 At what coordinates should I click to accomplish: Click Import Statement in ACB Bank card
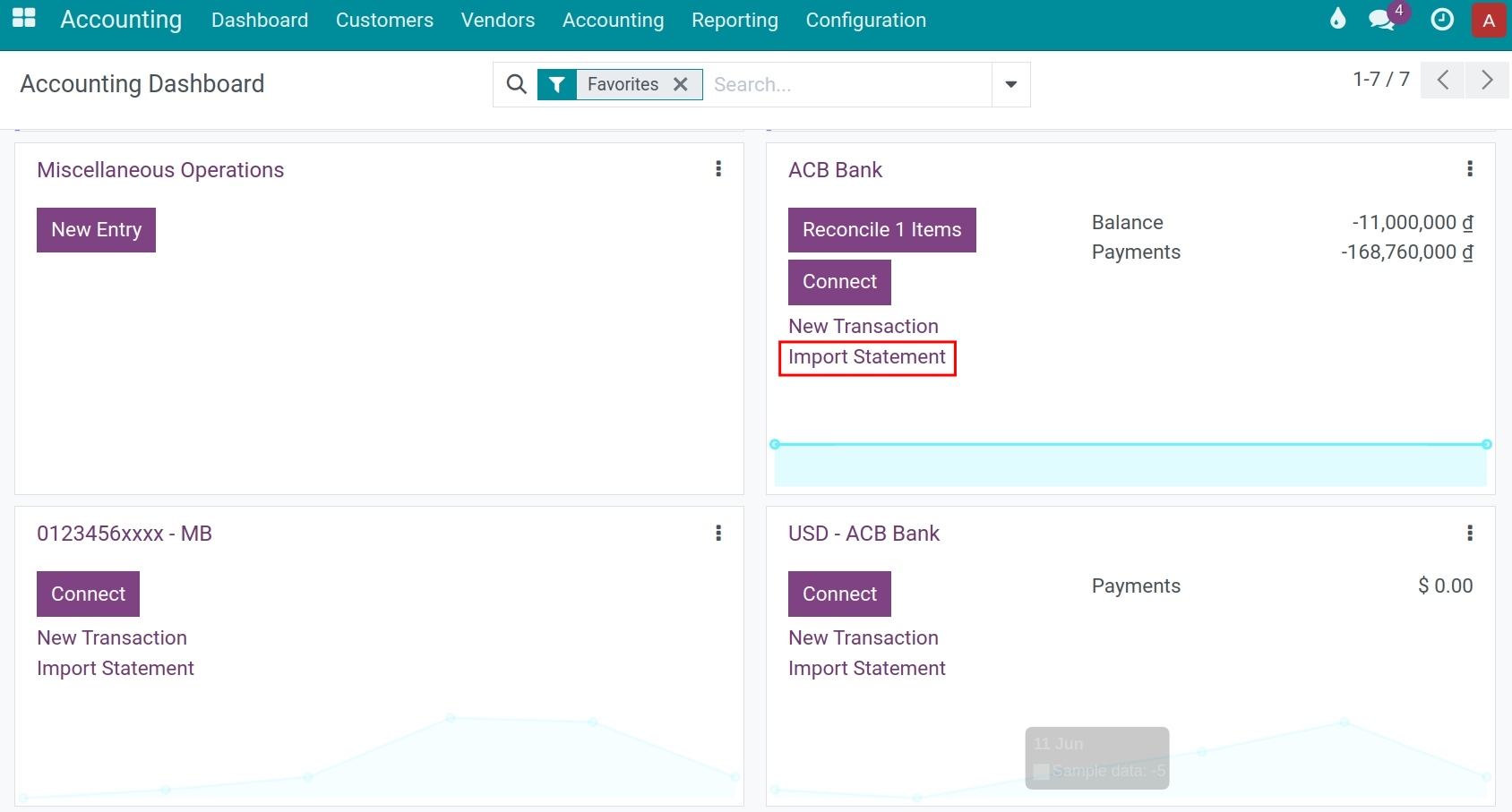[867, 357]
